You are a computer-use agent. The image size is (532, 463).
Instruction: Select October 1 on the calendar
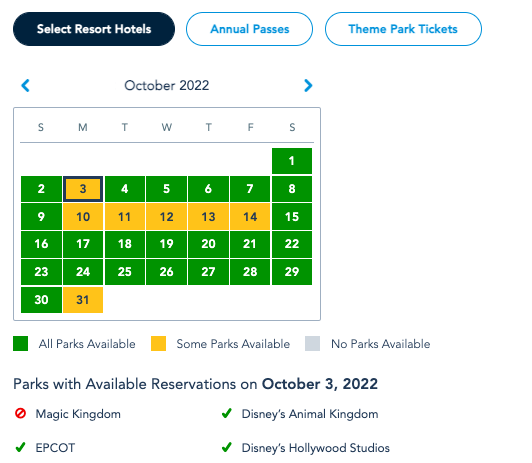(x=292, y=161)
